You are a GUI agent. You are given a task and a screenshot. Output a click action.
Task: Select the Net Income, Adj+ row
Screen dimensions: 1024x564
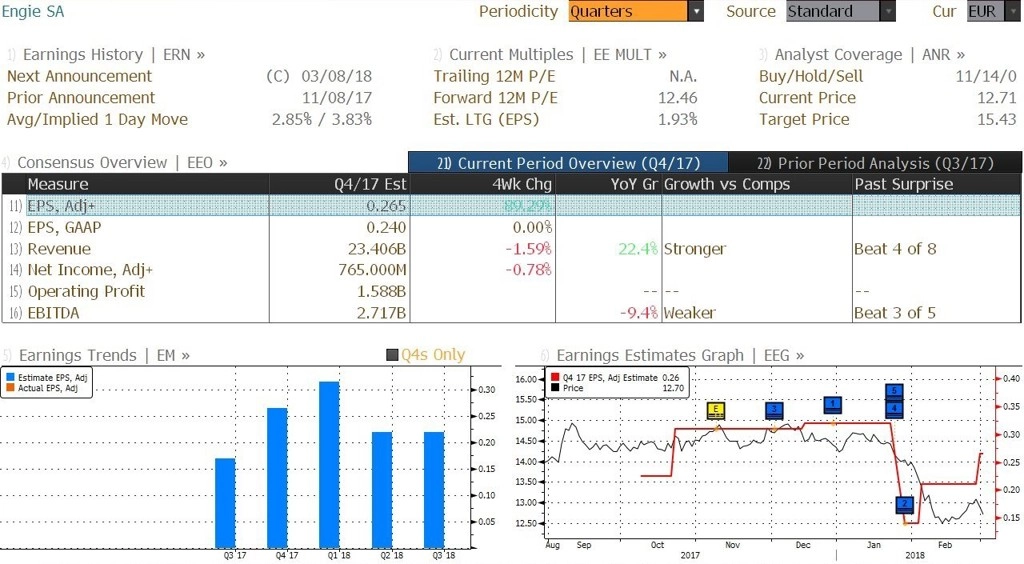click(511, 270)
